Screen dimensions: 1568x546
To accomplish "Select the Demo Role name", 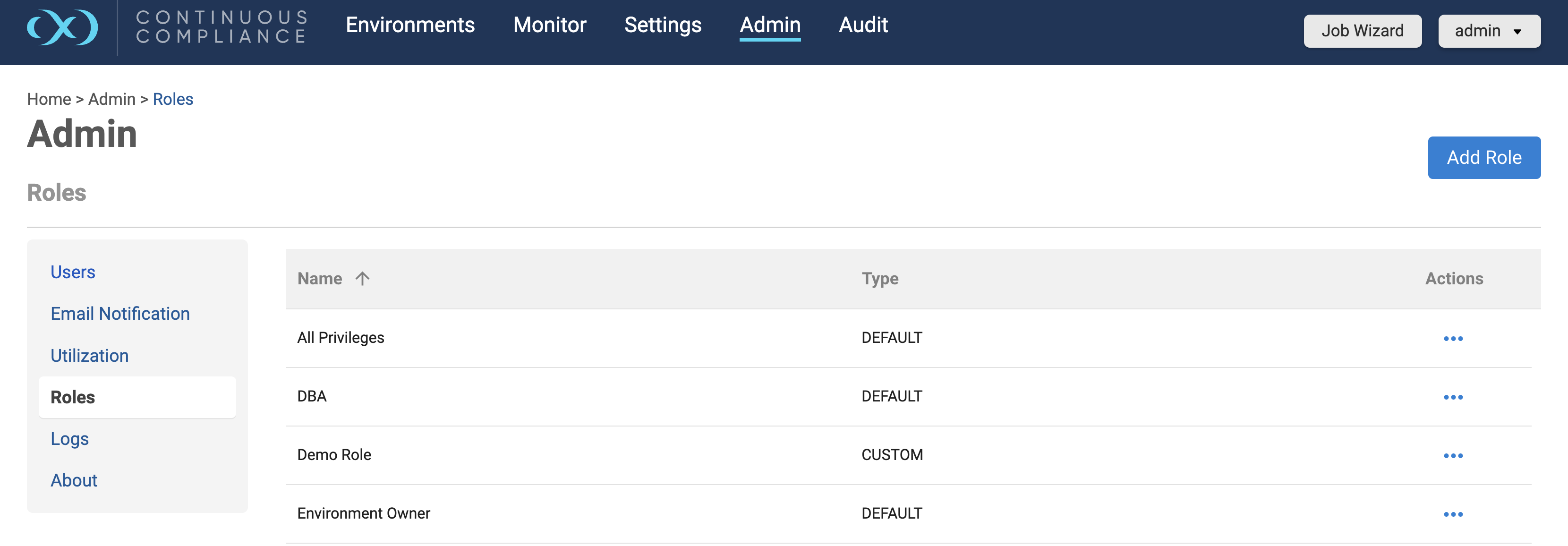I will pos(333,455).
